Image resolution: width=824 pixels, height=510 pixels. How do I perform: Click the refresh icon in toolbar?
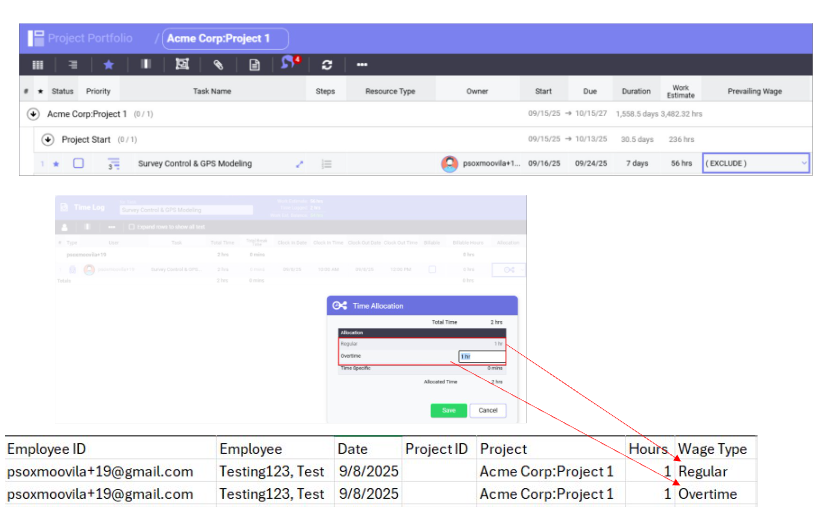(326, 65)
